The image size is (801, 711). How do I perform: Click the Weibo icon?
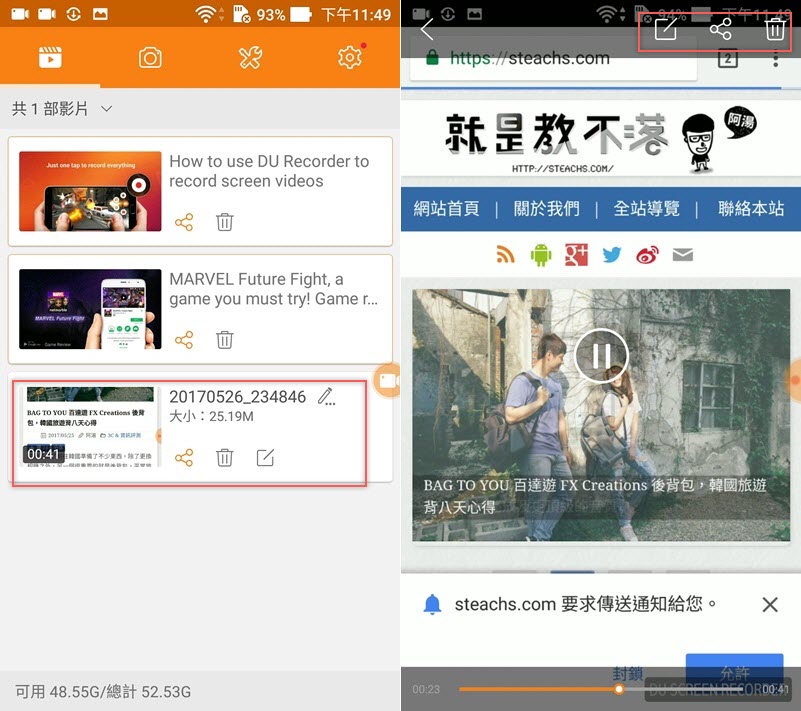(x=647, y=254)
